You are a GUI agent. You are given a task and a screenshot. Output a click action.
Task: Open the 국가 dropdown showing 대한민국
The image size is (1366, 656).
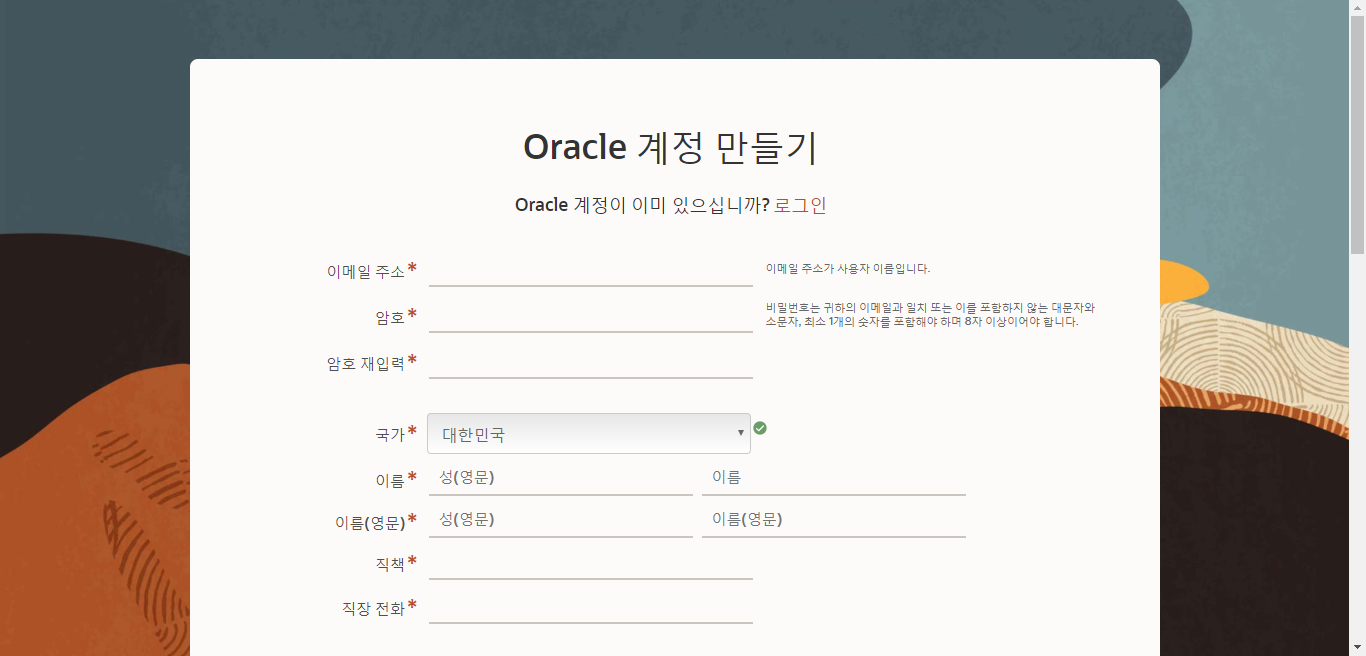(589, 434)
